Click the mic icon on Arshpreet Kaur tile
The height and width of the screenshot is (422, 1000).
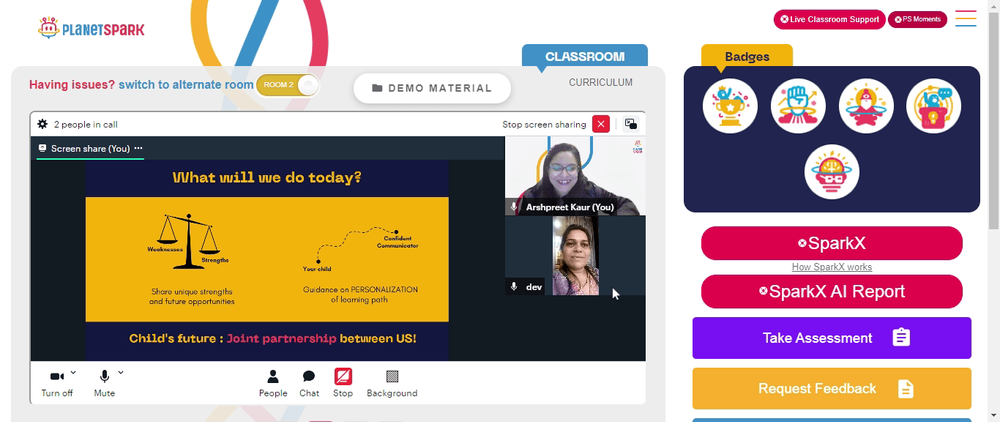514,207
